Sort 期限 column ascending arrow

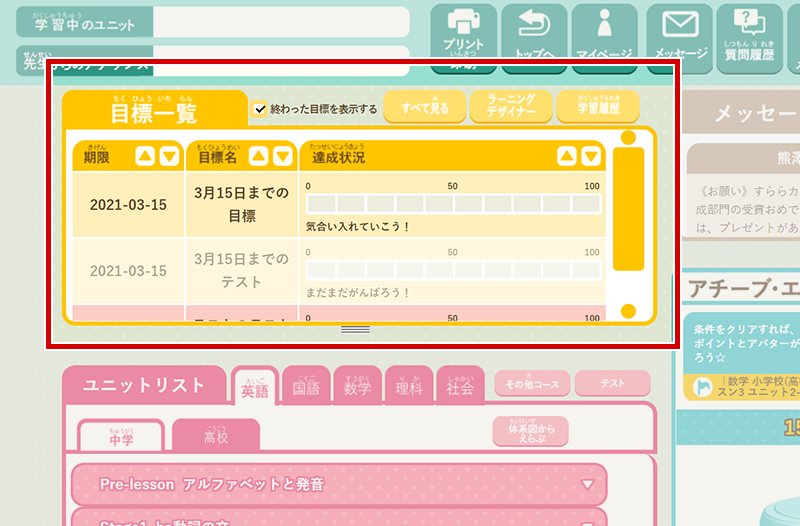pyautogui.click(x=145, y=156)
